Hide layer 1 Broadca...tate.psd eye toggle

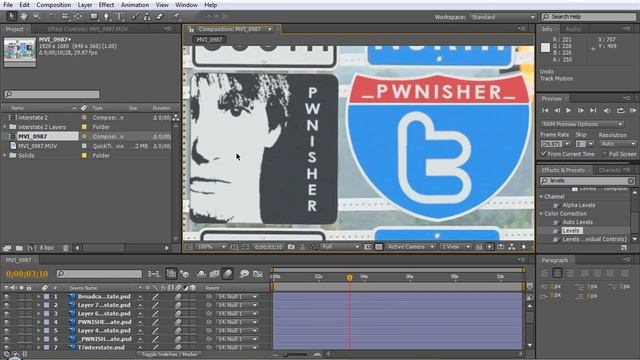click(7, 297)
